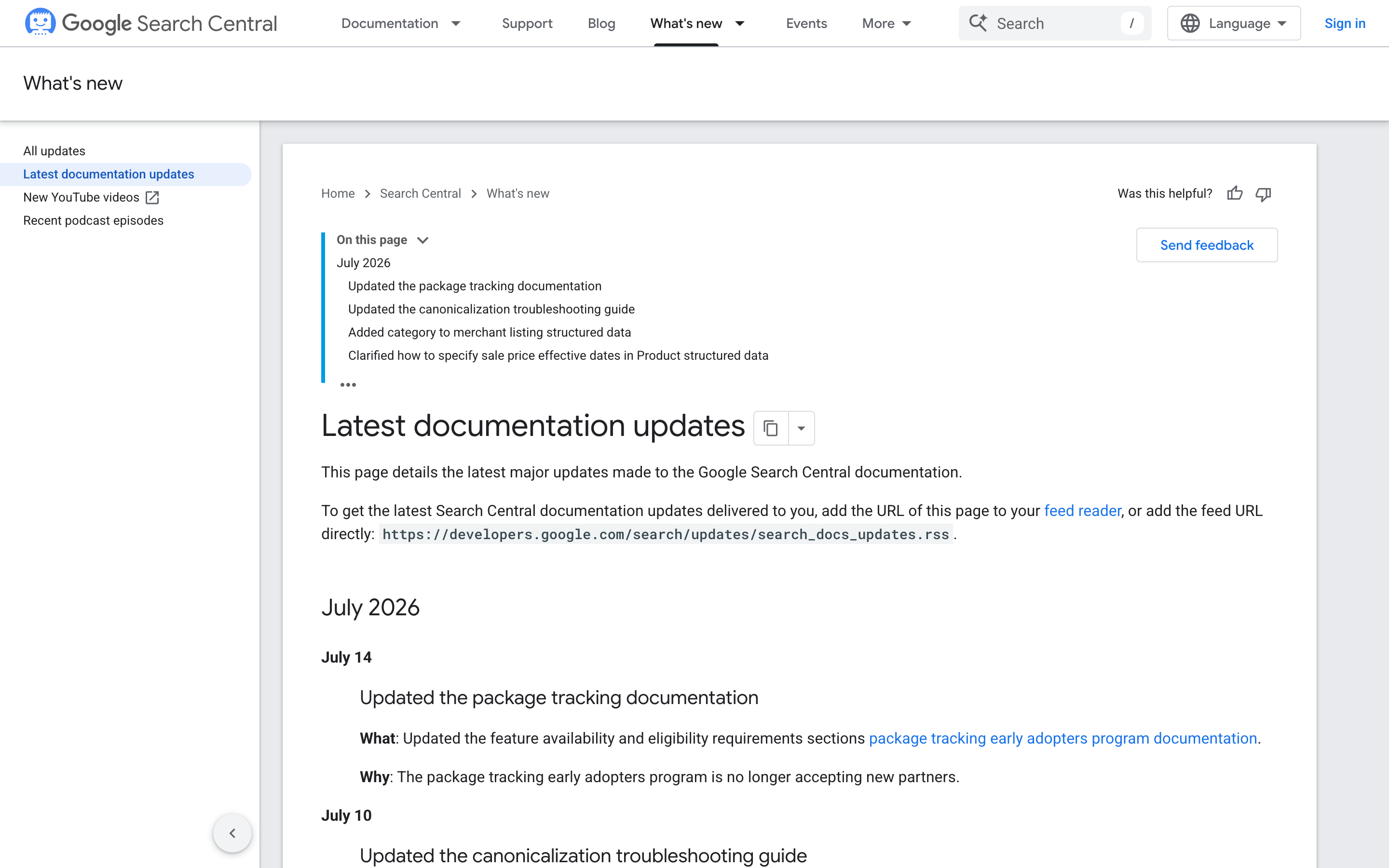Open the More menu dropdown
1389x868 pixels.
[887, 24]
